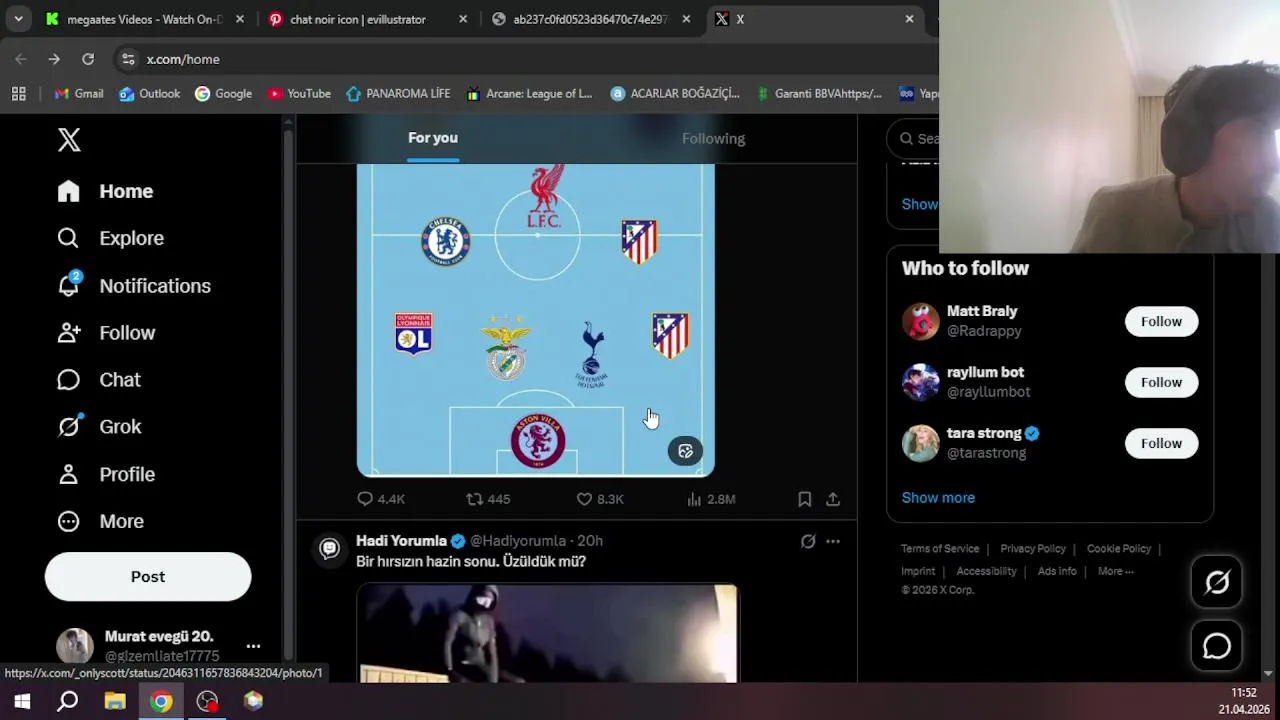The image size is (1280, 720).
Task: Open Windows Start menu
Action: pos(22,701)
